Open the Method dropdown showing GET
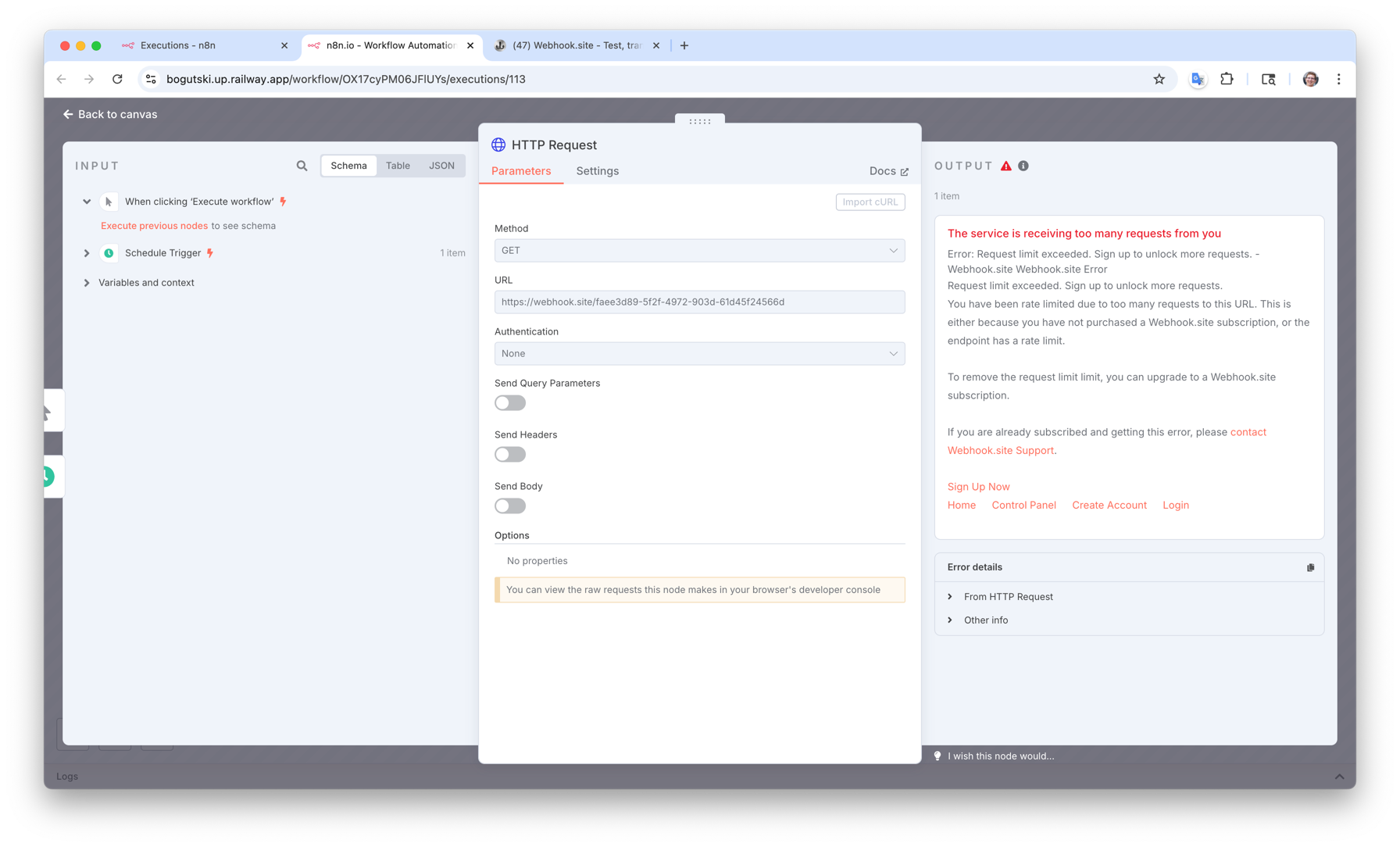Viewport: 1400px width, 847px height. pyautogui.click(x=699, y=251)
